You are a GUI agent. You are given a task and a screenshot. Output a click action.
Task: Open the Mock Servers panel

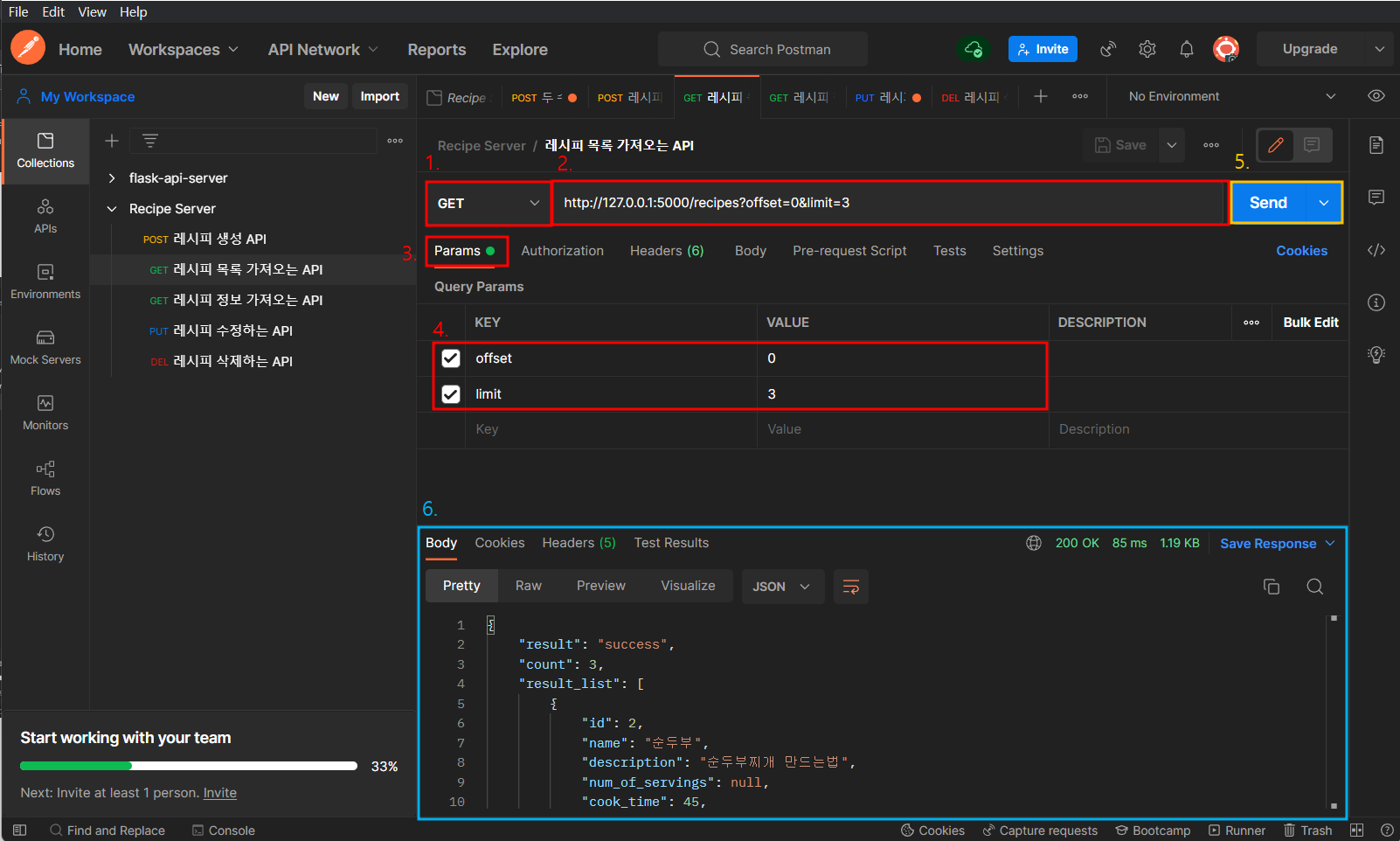(45, 347)
